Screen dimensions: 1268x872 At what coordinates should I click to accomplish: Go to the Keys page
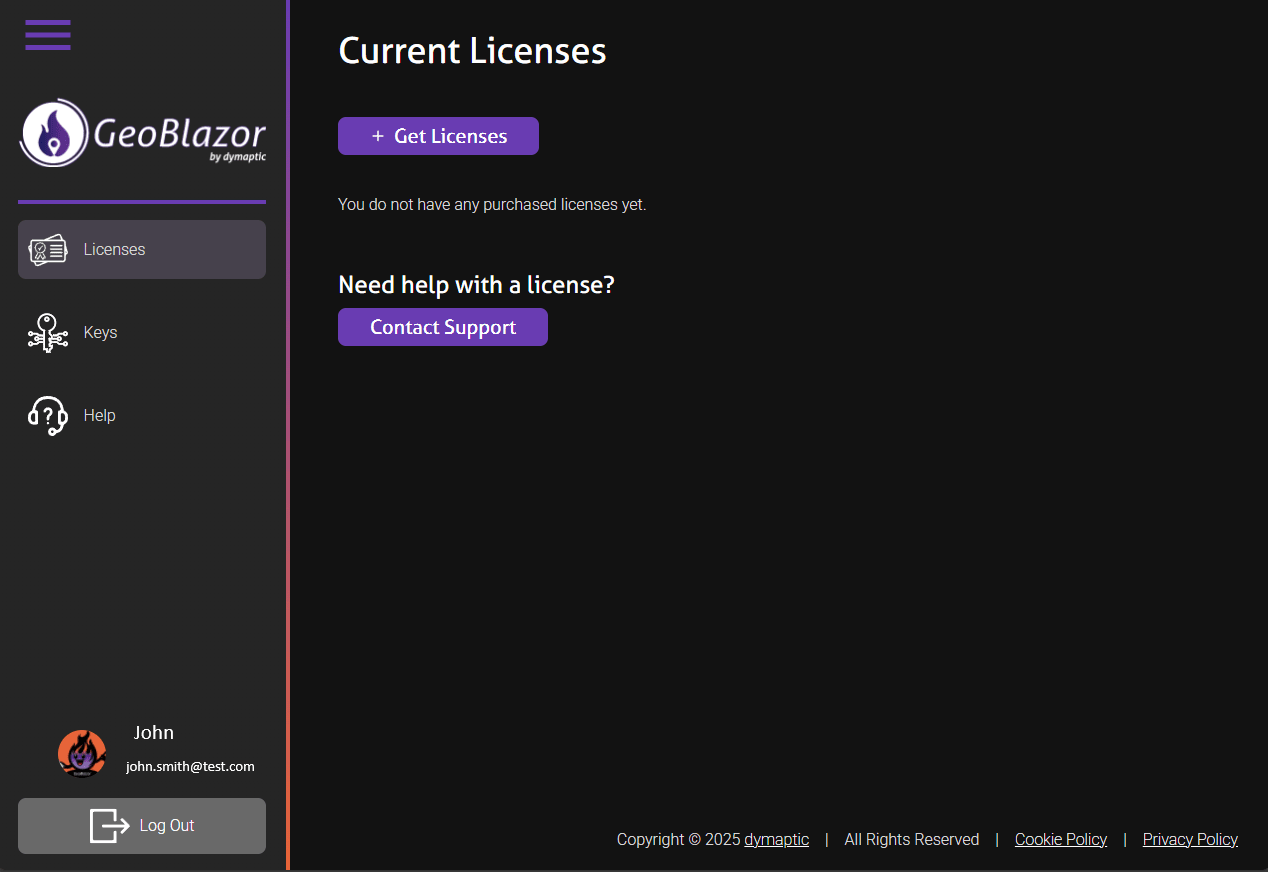(x=142, y=333)
